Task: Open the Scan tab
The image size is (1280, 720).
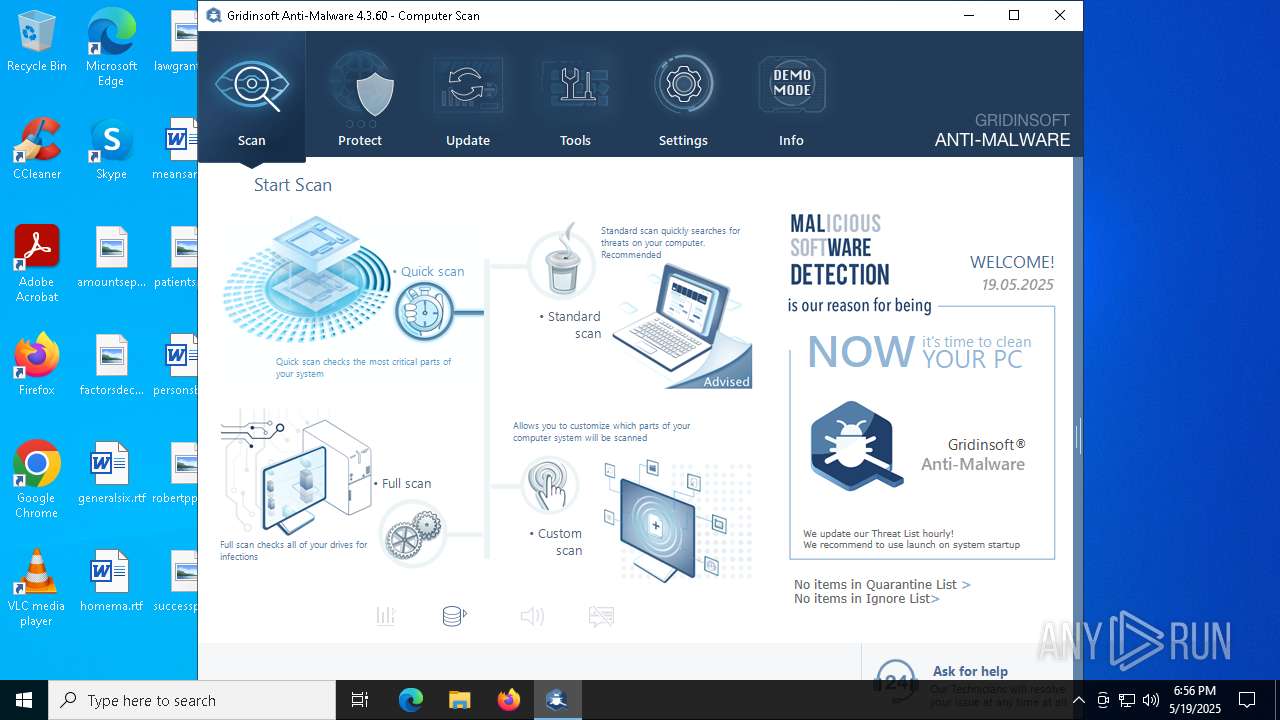Action: [252, 97]
